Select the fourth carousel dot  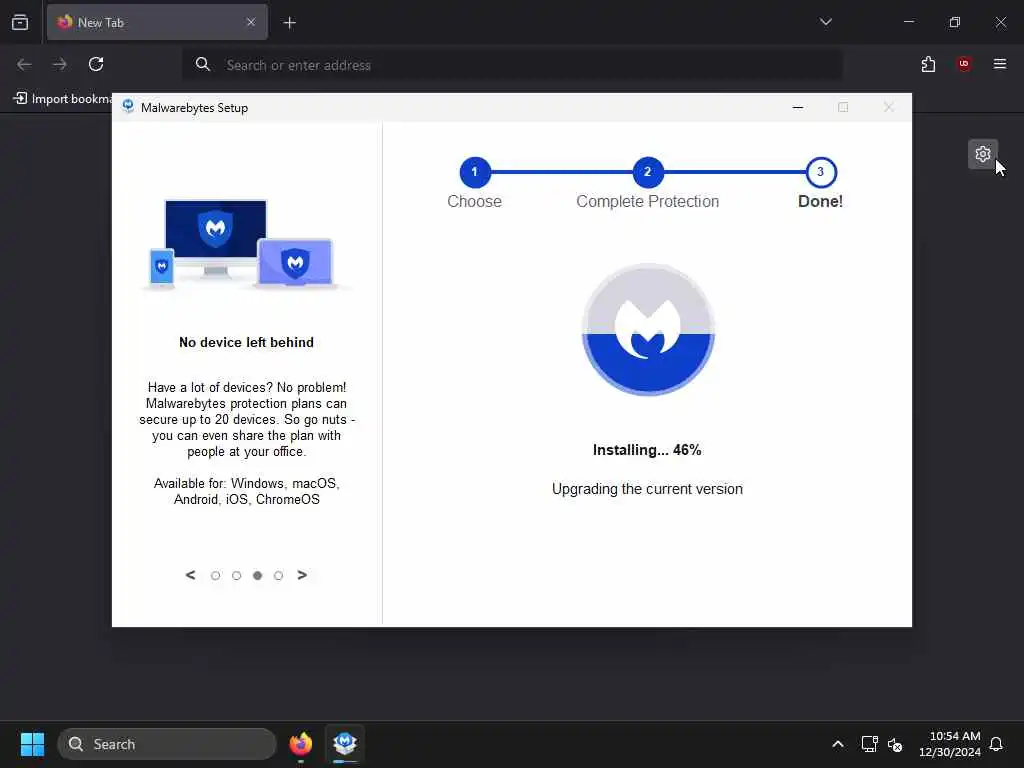click(x=278, y=575)
